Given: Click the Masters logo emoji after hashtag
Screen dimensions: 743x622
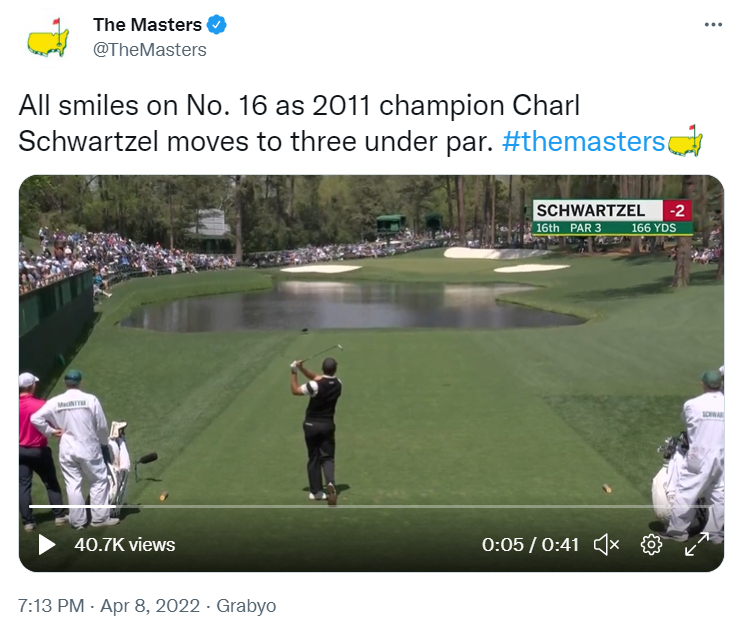Looking at the screenshot, I should [686, 141].
